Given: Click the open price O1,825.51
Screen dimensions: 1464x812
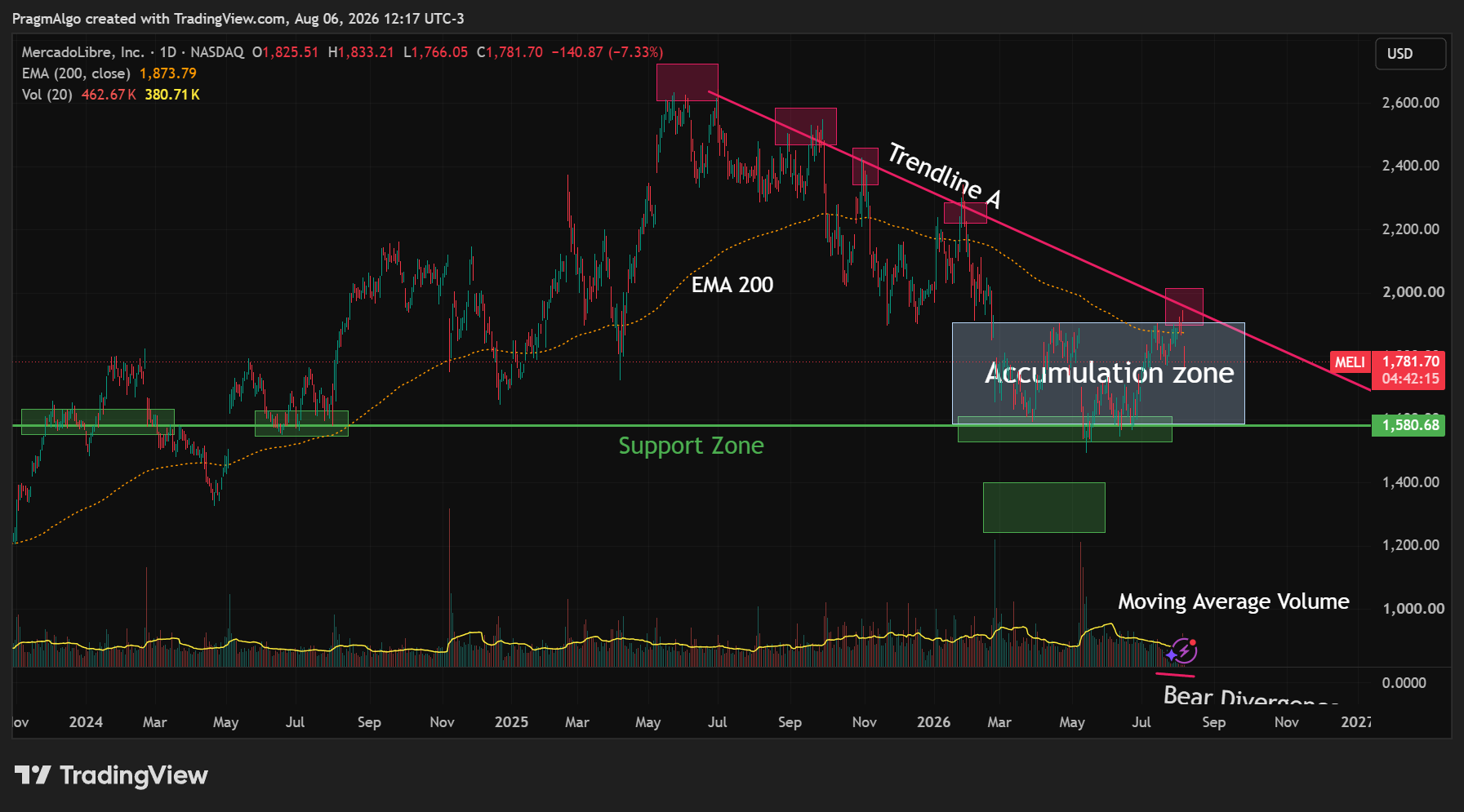Looking at the screenshot, I should (285, 52).
